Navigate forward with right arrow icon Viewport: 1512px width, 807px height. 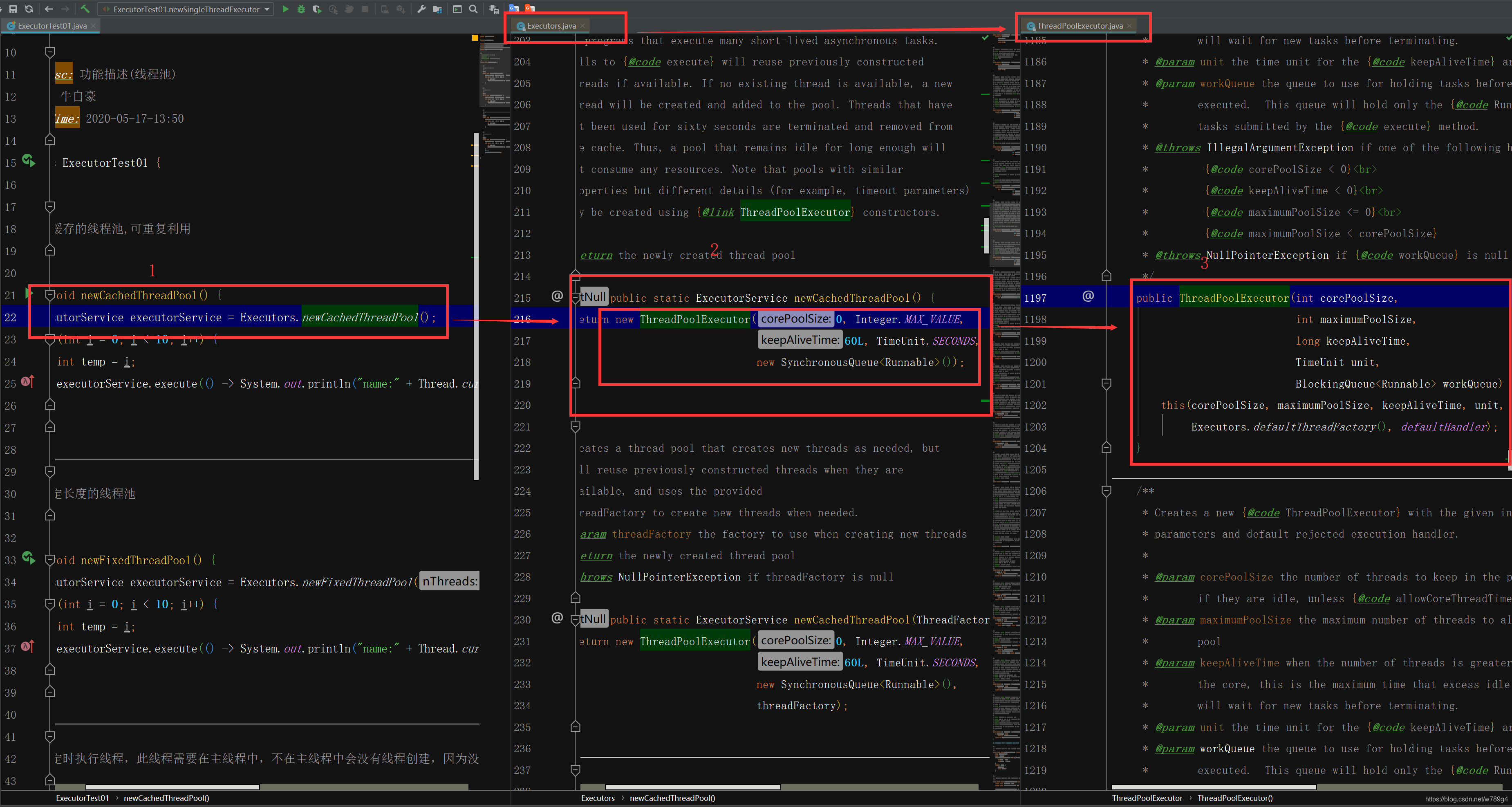[65, 9]
